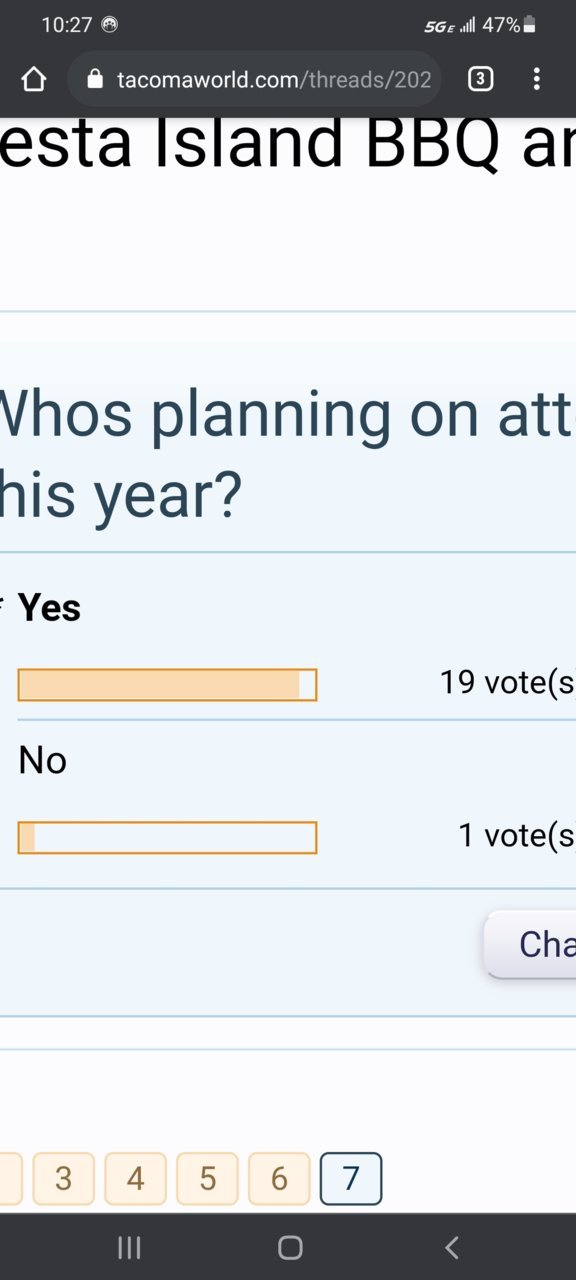The width and height of the screenshot is (576, 1280).
Task: Open site info via the lock icon
Action: pyautogui.click(x=96, y=79)
